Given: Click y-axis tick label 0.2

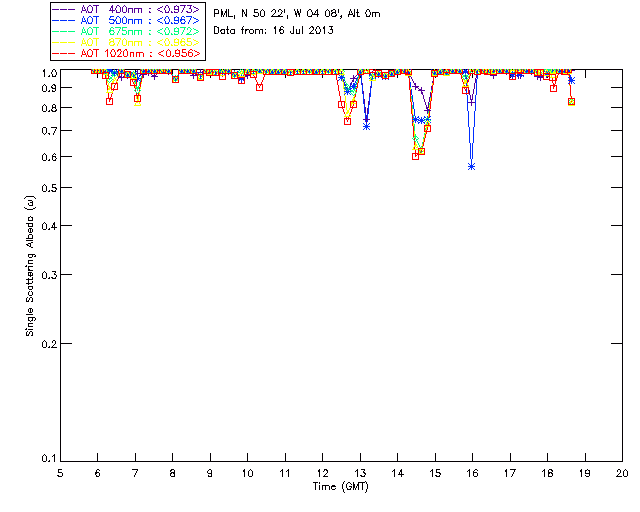Looking at the screenshot, I should (x=49, y=344).
